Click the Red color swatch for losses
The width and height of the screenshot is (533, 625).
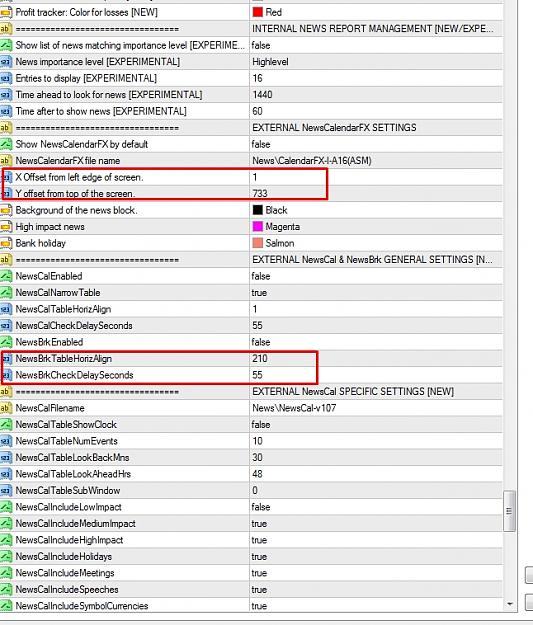258,12
